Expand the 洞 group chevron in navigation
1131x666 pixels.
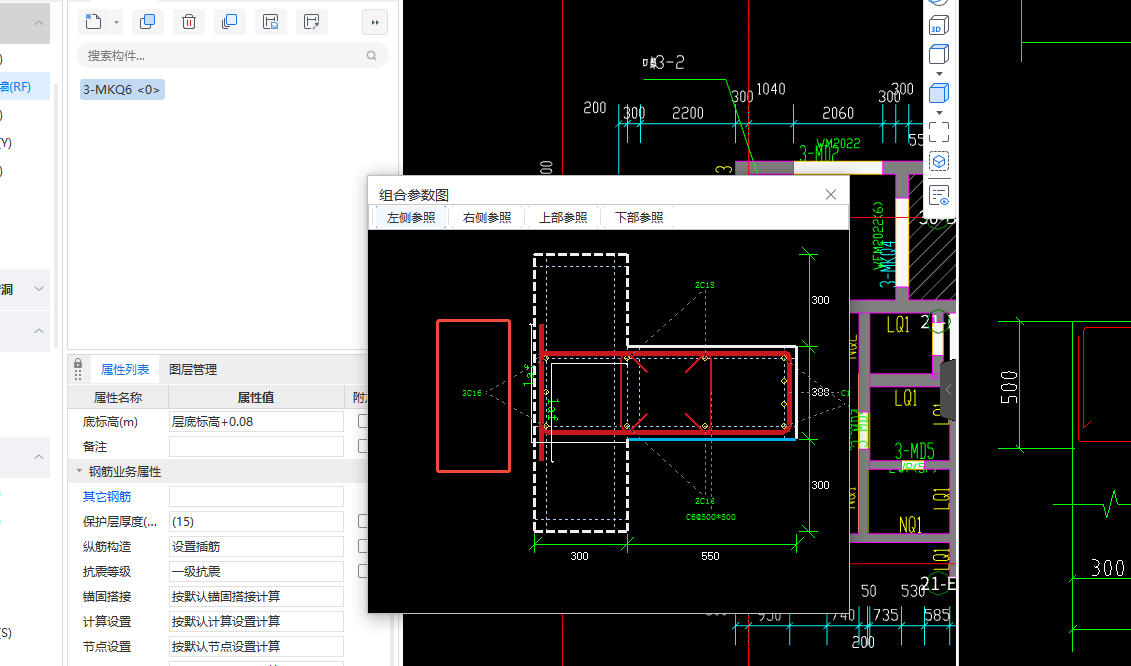click(39, 289)
